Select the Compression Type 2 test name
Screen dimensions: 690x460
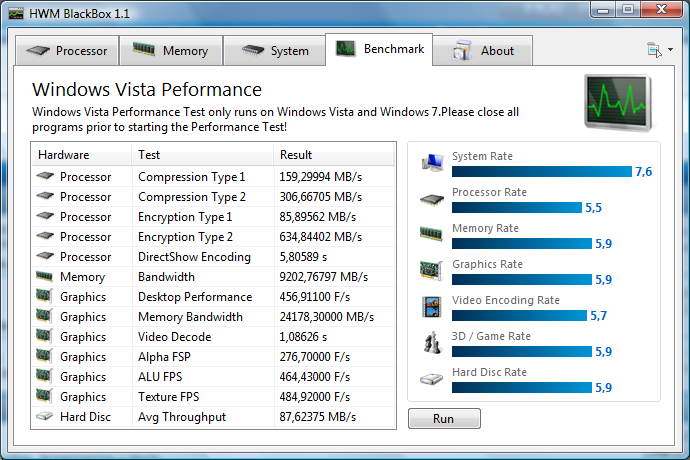coord(192,197)
